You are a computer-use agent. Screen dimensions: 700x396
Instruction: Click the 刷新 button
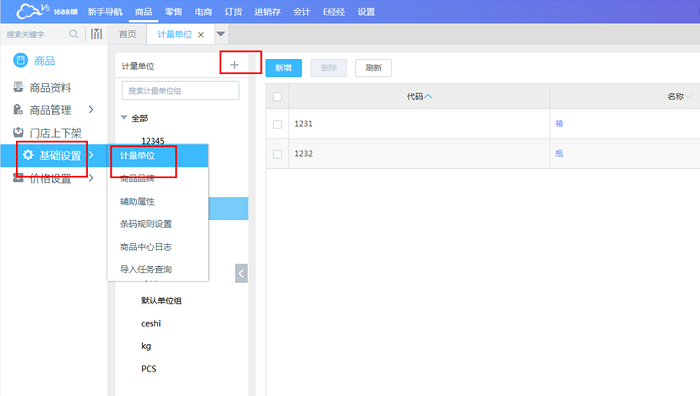point(373,68)
